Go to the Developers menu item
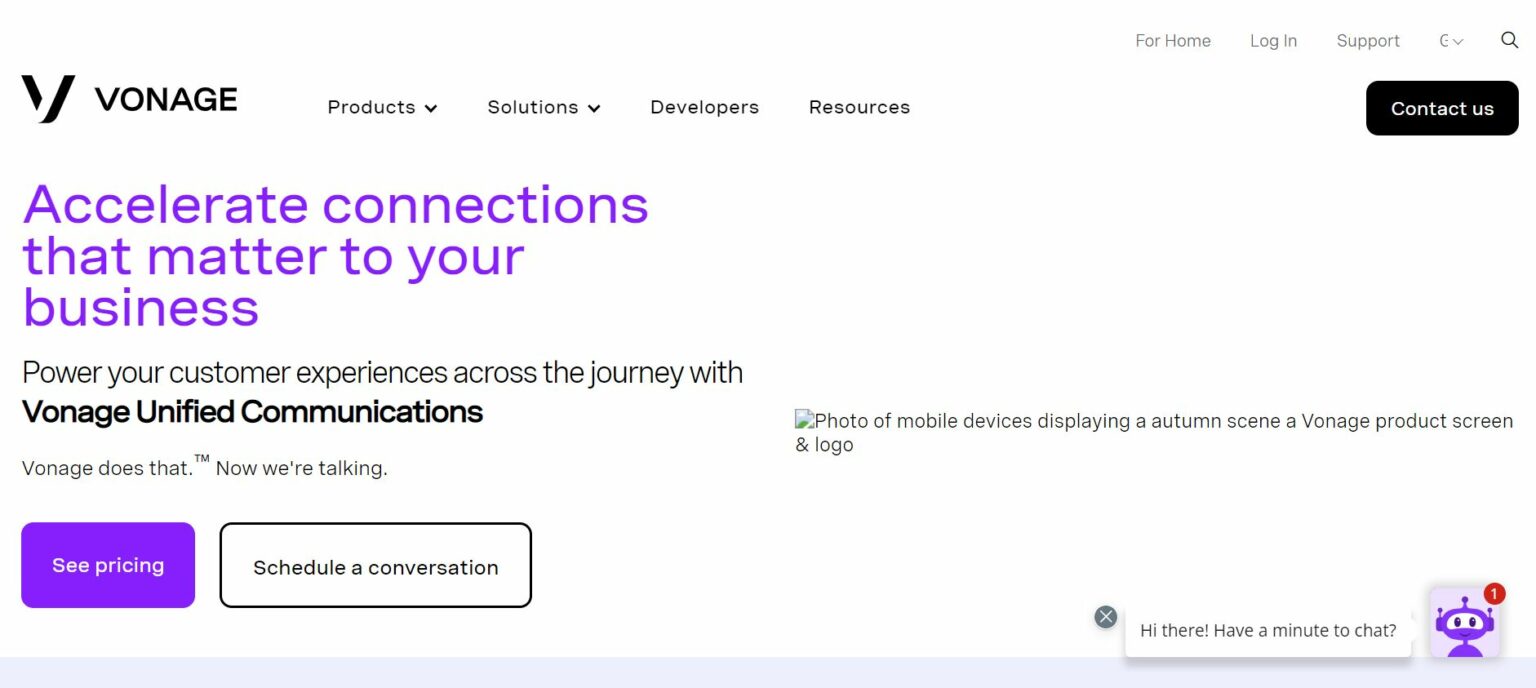This screenshot has width=1536, height=688. tap(704, 107)
